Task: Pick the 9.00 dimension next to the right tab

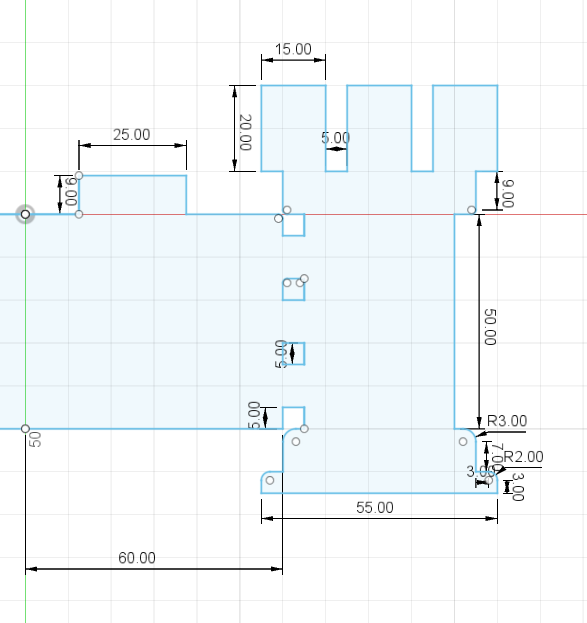Action: click(508, 193)
